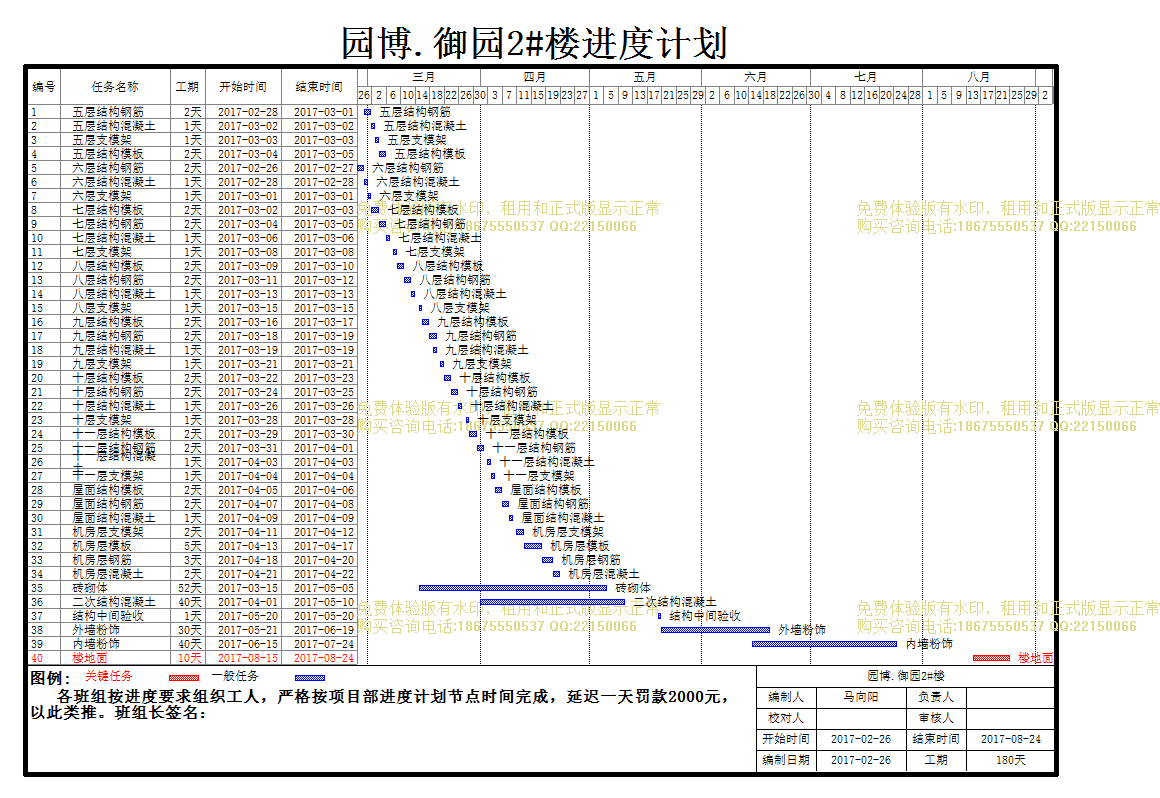The width and height of the screenshot is (1160, 798).
Task: Click the blue Gantt bar for 砖砌体
Action: 513,588
